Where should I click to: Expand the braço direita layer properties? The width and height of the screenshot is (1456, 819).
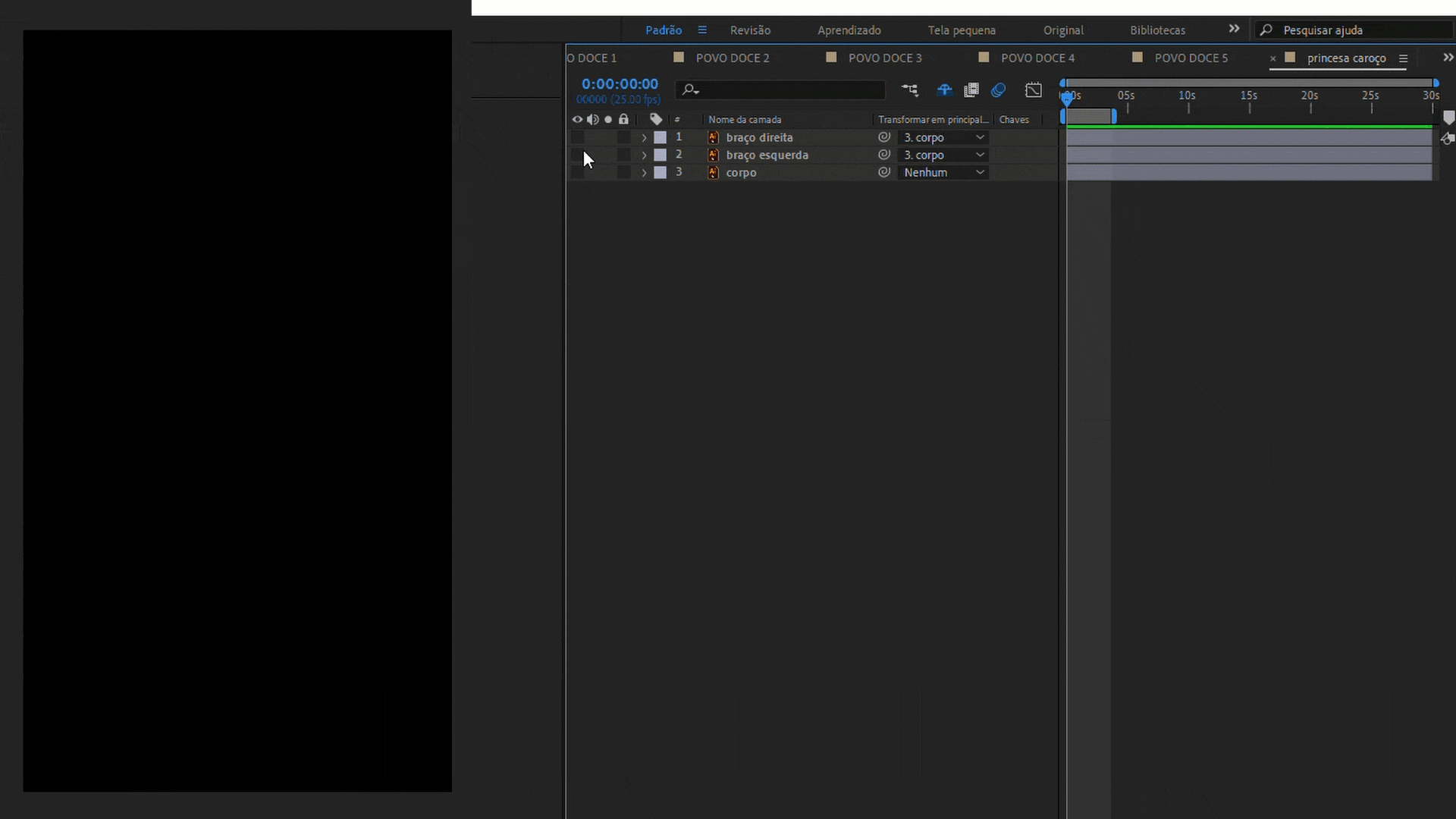pos(644,137)
